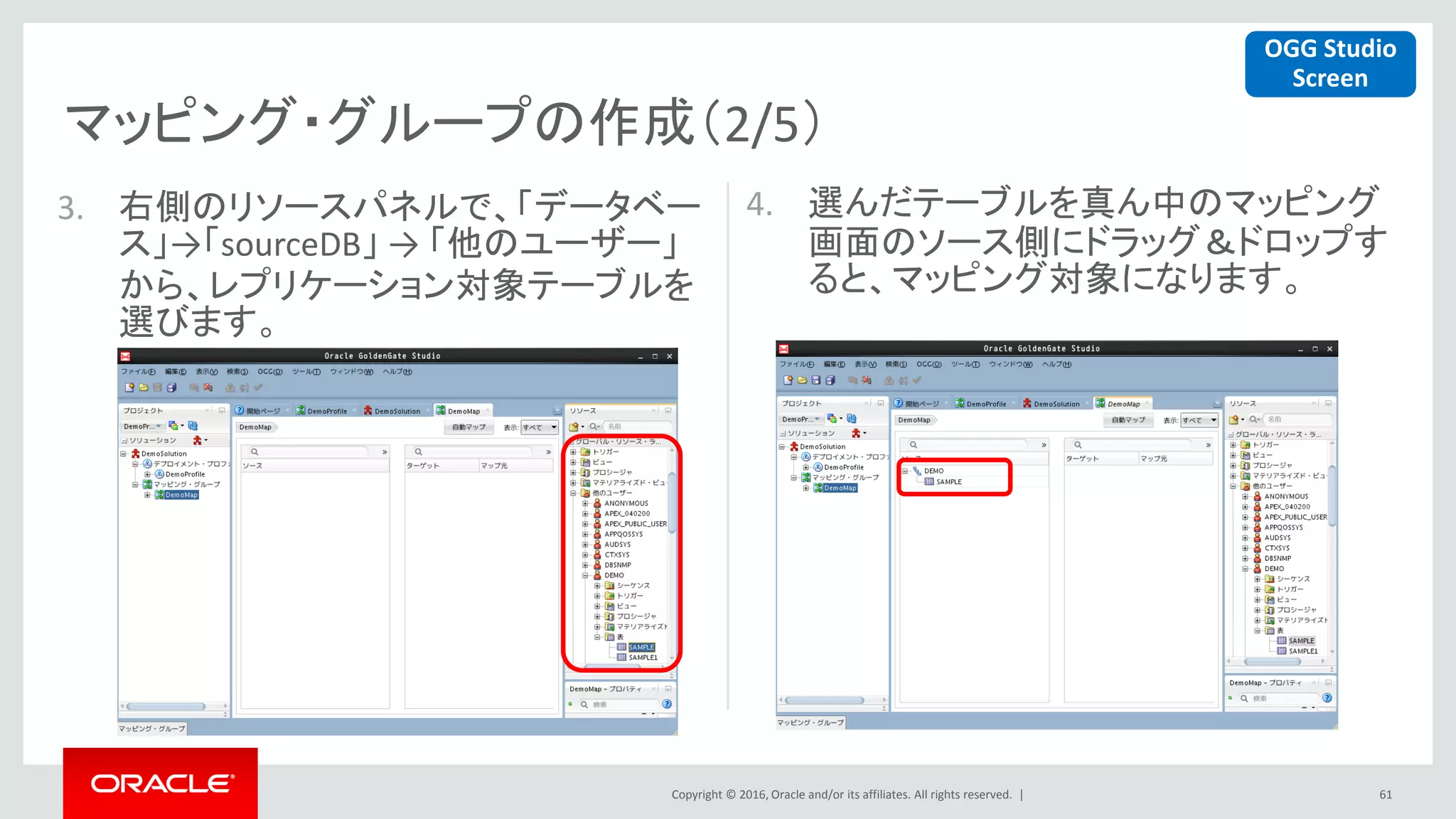This screenshot has width=1456, height=819.
Task: Open the ファイル menu in step 3 screenshot
Action: coord(138,372)
